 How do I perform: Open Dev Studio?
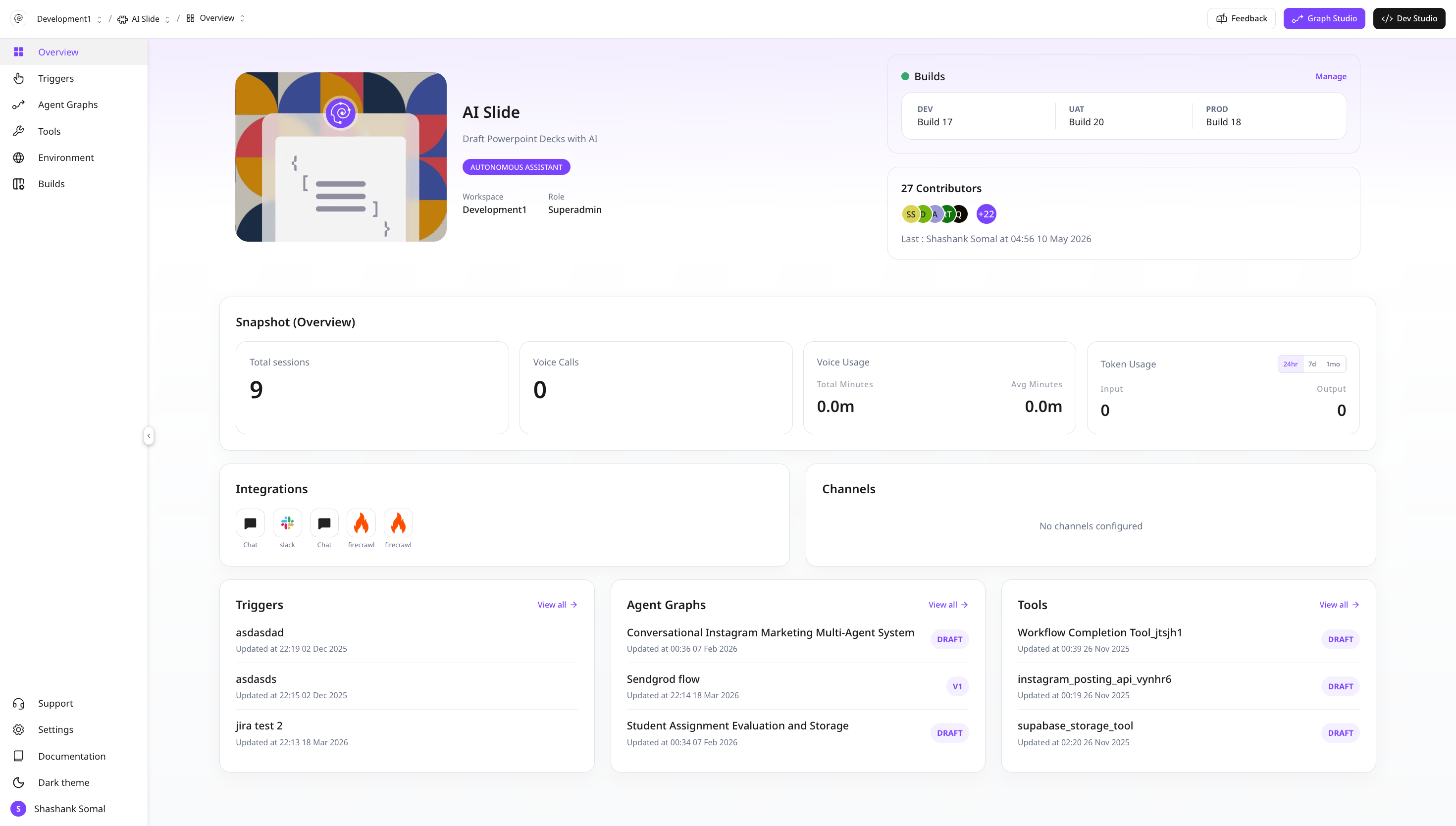[1409, 18]
